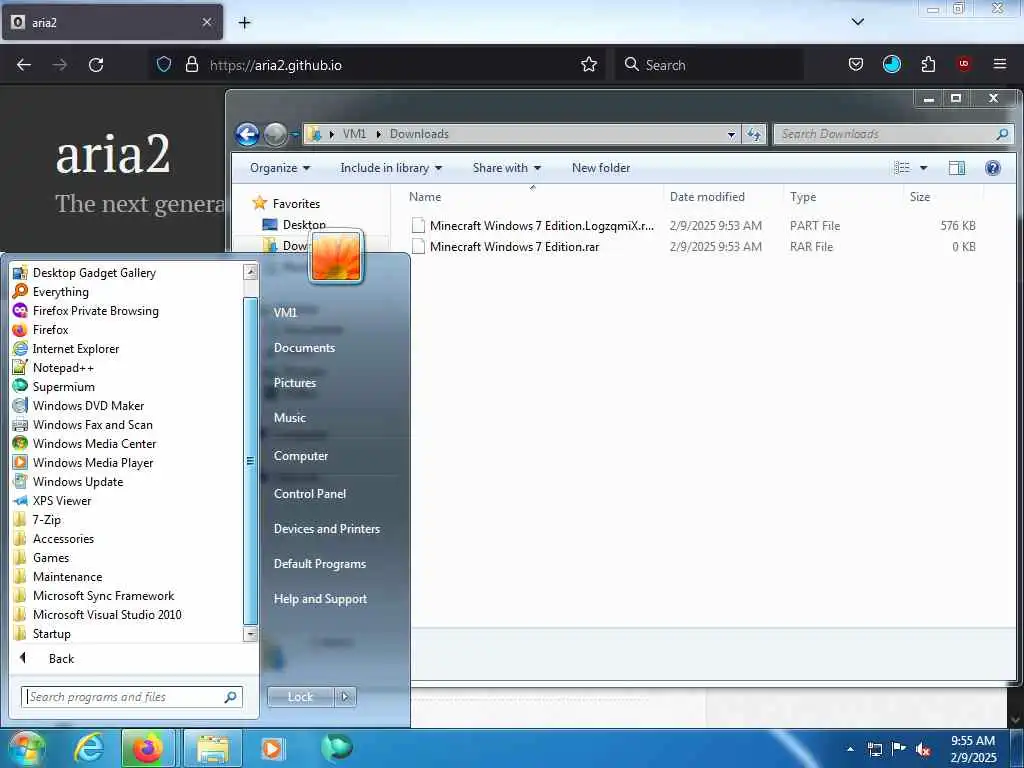Viewport: 1024px width, 768px height.
Task: Open the view options dropdown arrow
Action: (923, 168)
